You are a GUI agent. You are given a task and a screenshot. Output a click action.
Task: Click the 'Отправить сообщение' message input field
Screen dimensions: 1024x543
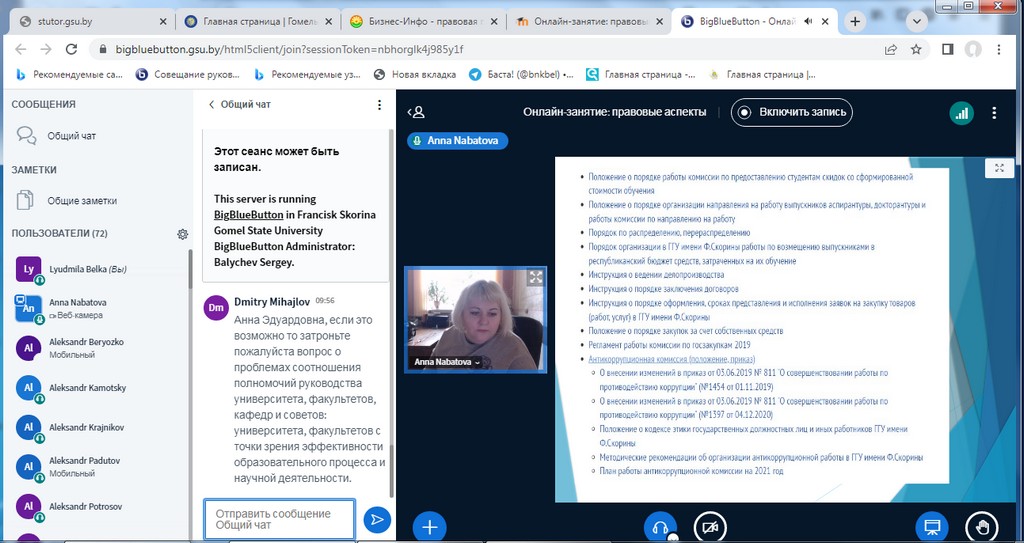279,519
